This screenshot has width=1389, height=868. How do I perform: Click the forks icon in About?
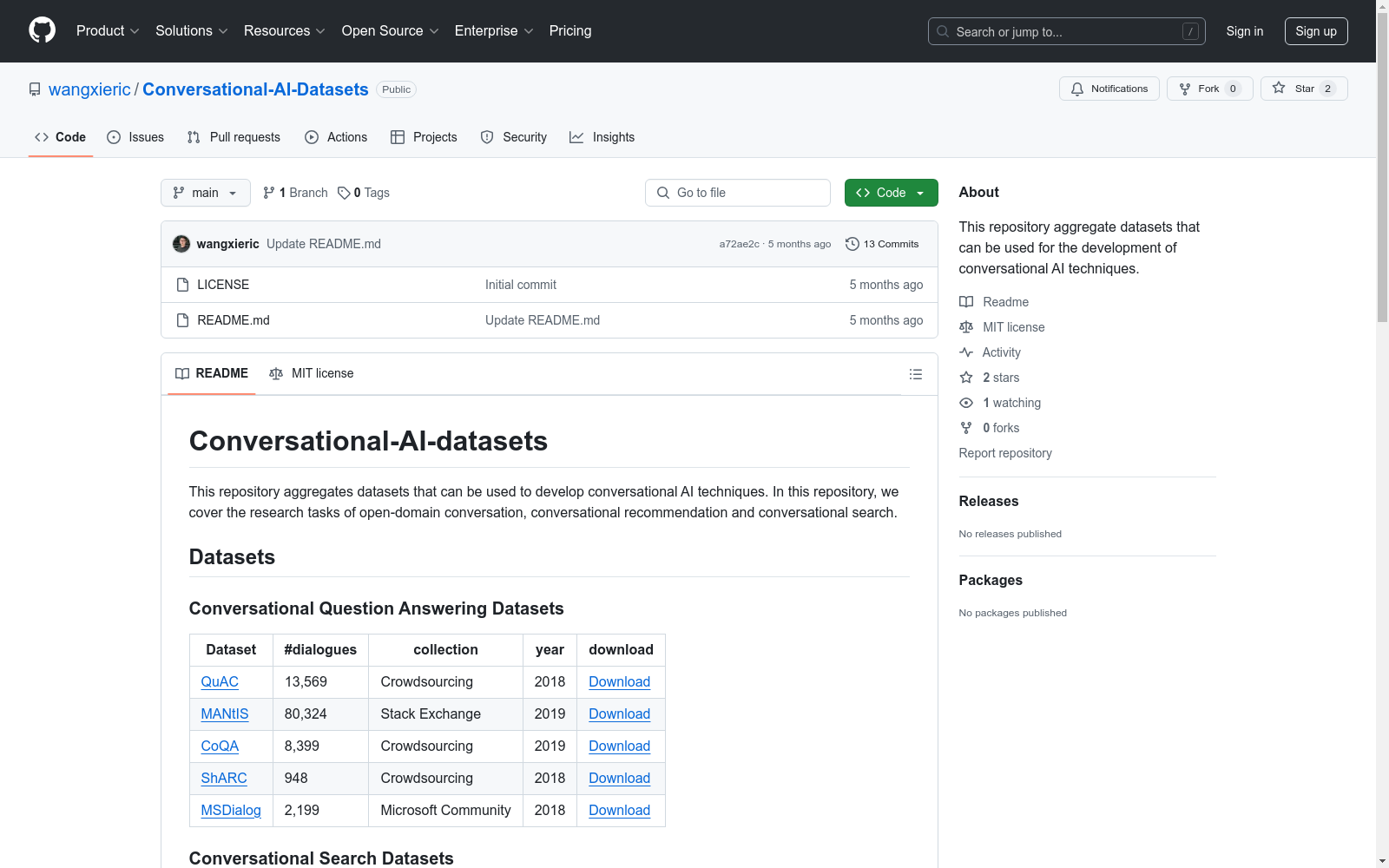point(966,428)
